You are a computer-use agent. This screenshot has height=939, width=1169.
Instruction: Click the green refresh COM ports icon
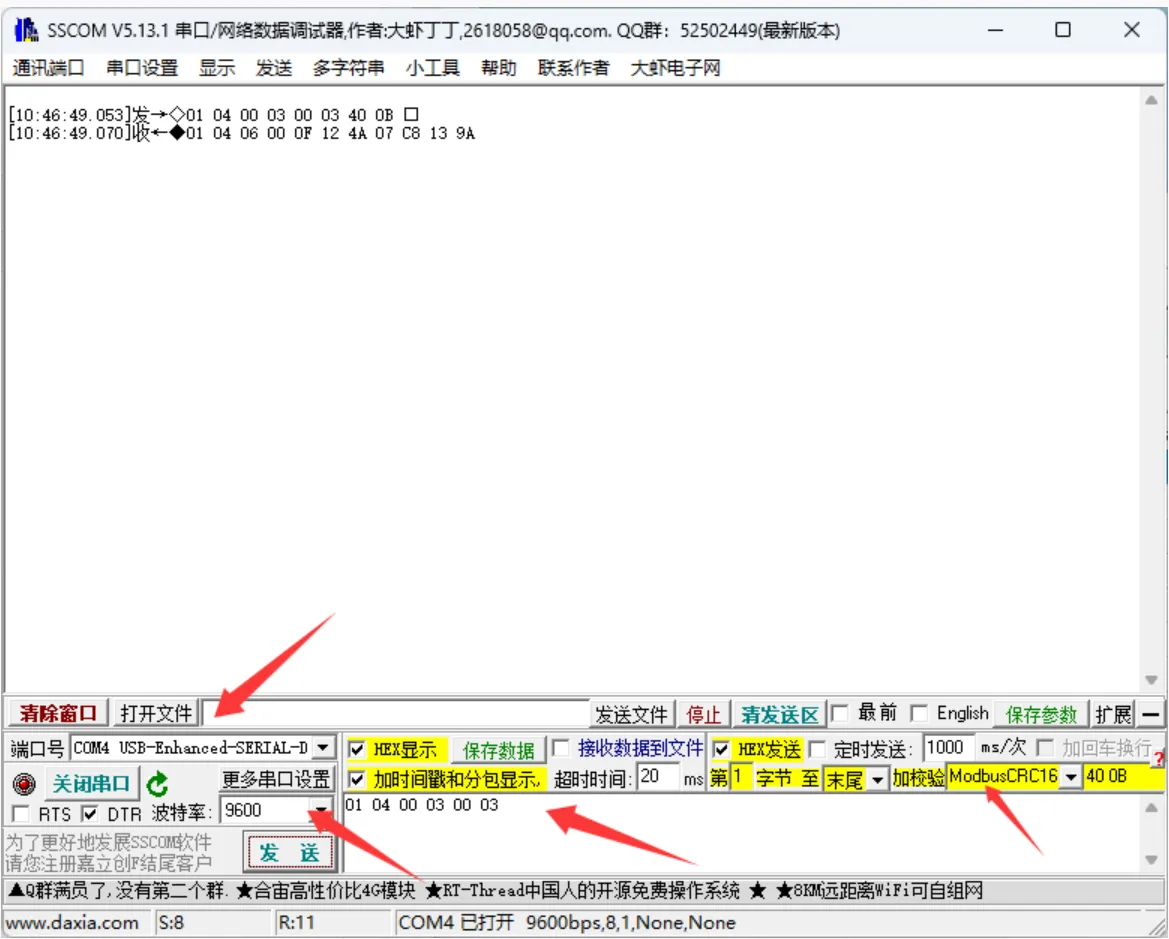click(156, 782)
